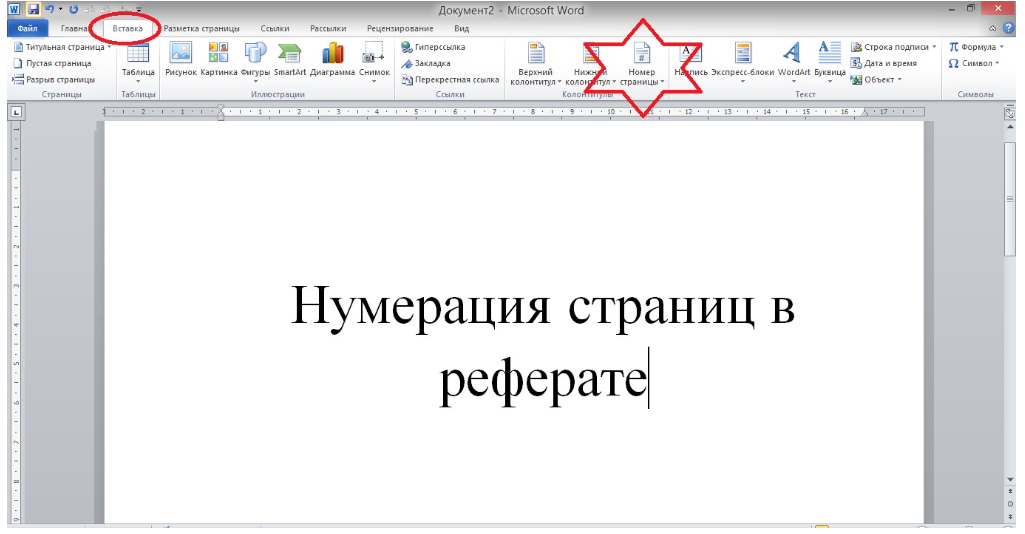
Task: Click the vertical scrollbar thumb
Action: click(x=1010, y=199)
